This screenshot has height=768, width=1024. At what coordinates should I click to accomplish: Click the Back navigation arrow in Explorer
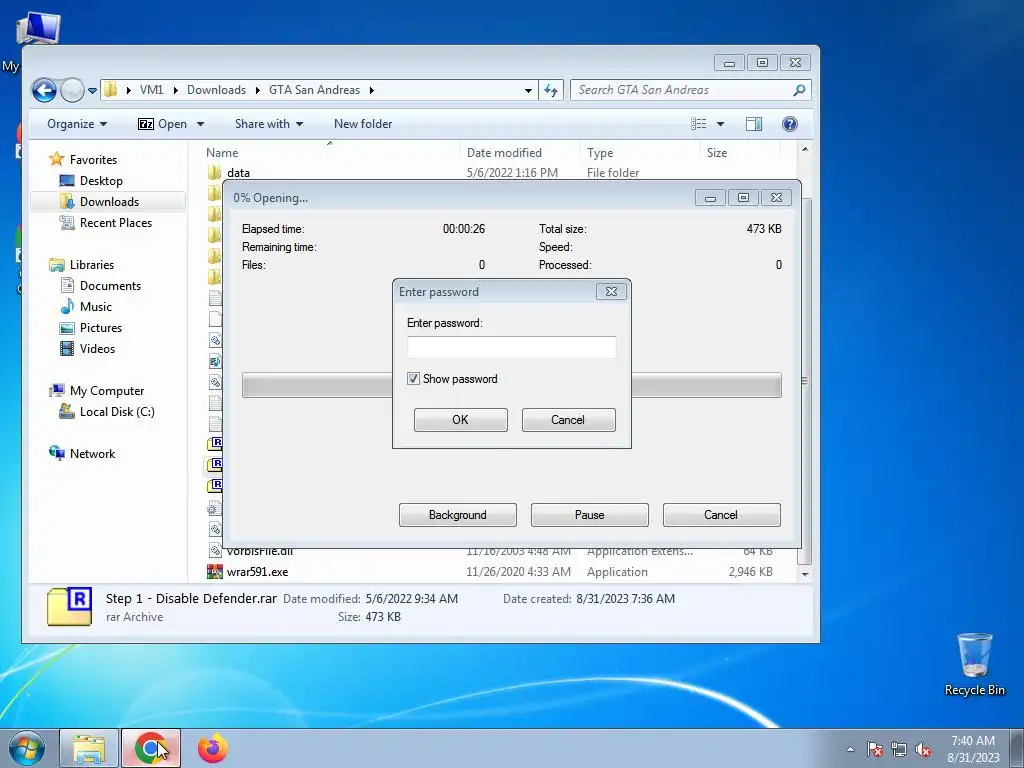(44, 90)
